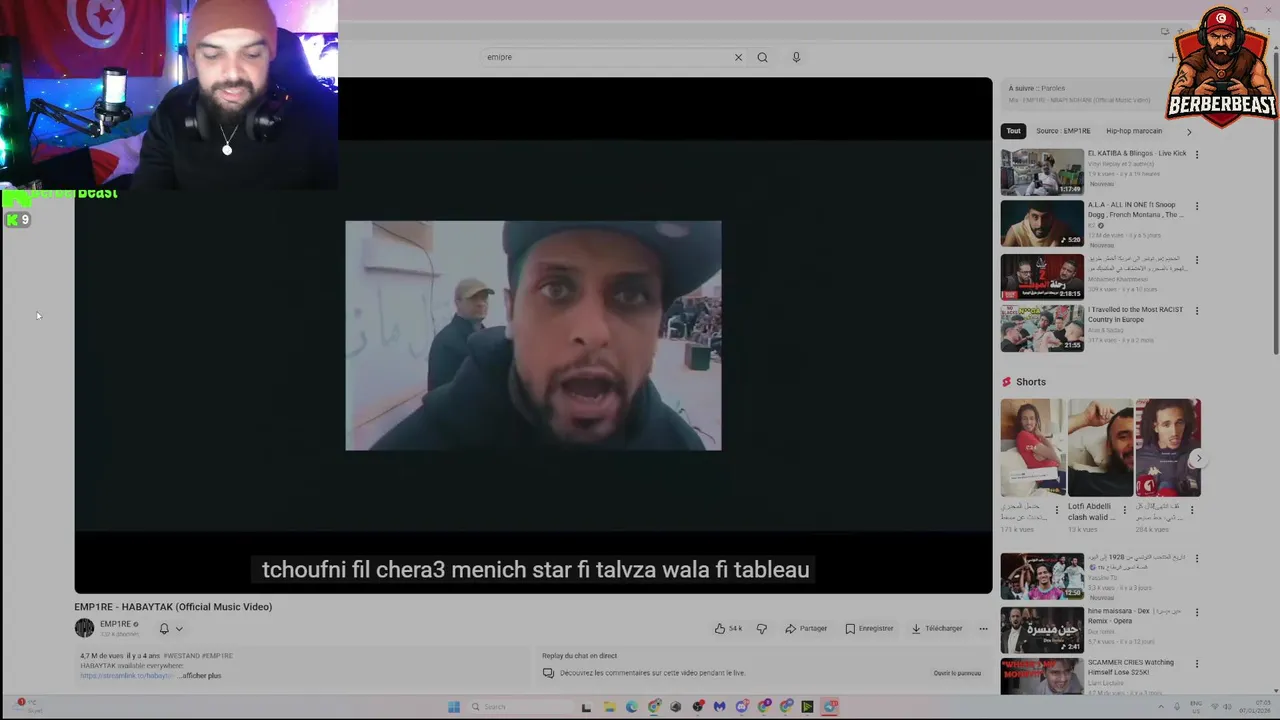Clear the search box with the X icon
This screenshot has width=1280, height=720.
(x=738, y=57)
